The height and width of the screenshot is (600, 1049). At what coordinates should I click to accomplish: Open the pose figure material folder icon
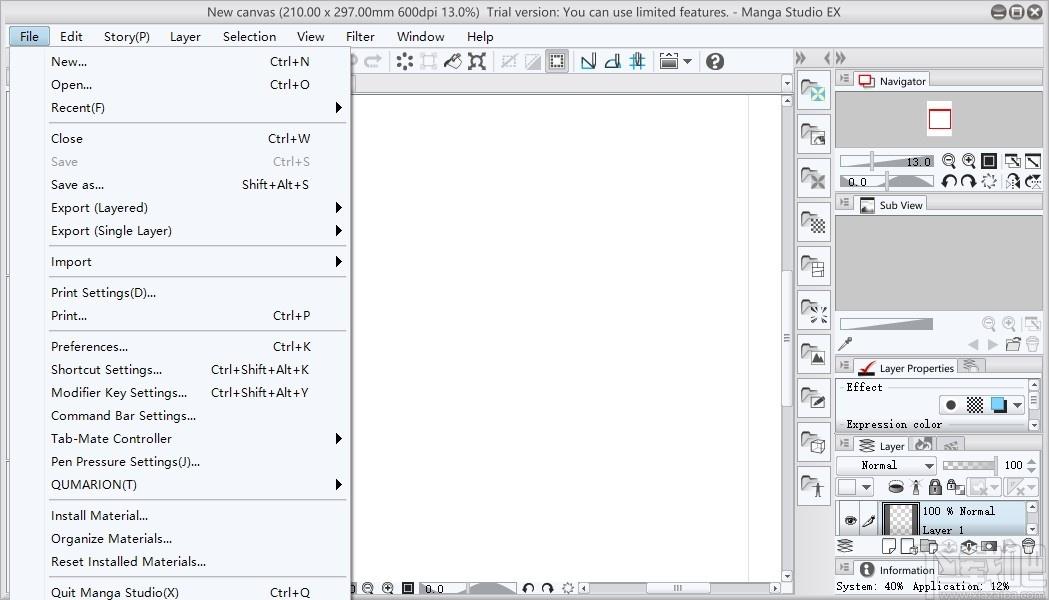814,487
